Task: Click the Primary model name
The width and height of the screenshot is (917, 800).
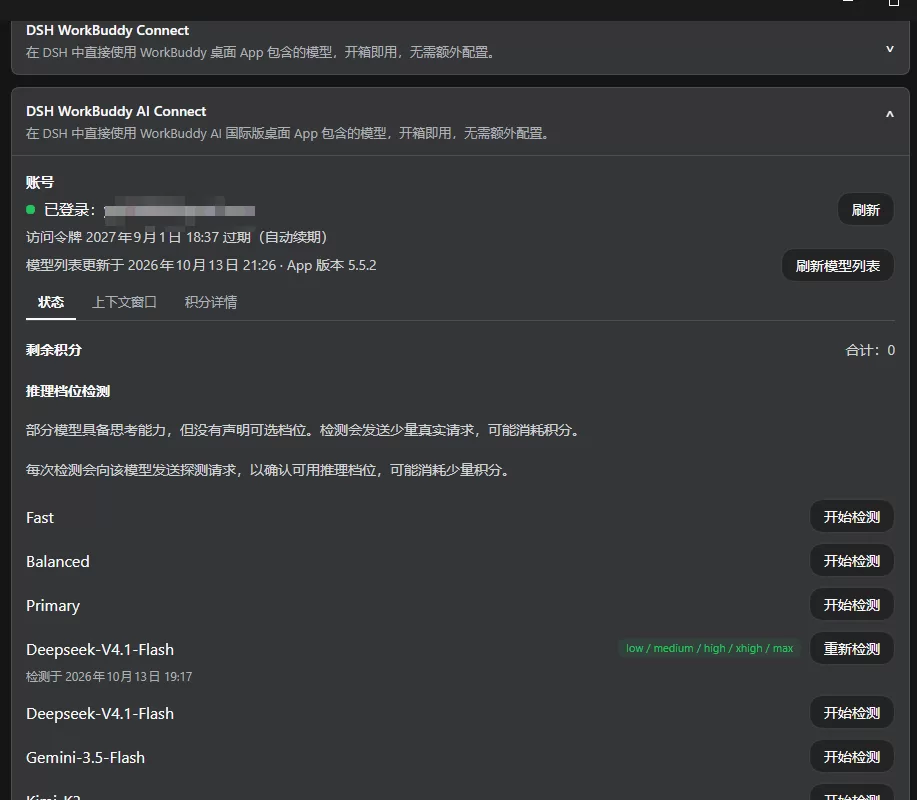Action: tap(53, 606)
